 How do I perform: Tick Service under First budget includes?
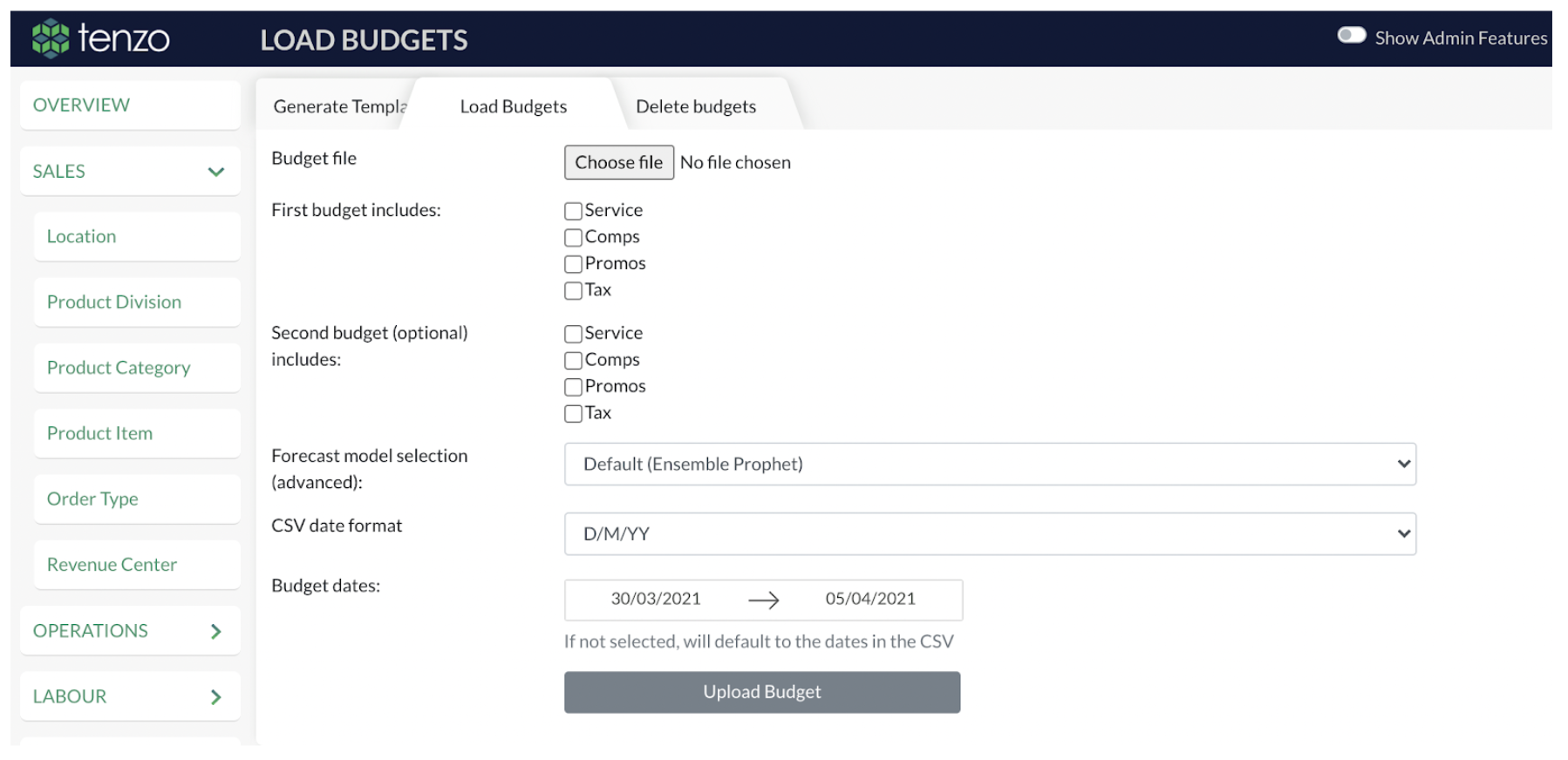point(573,211)
